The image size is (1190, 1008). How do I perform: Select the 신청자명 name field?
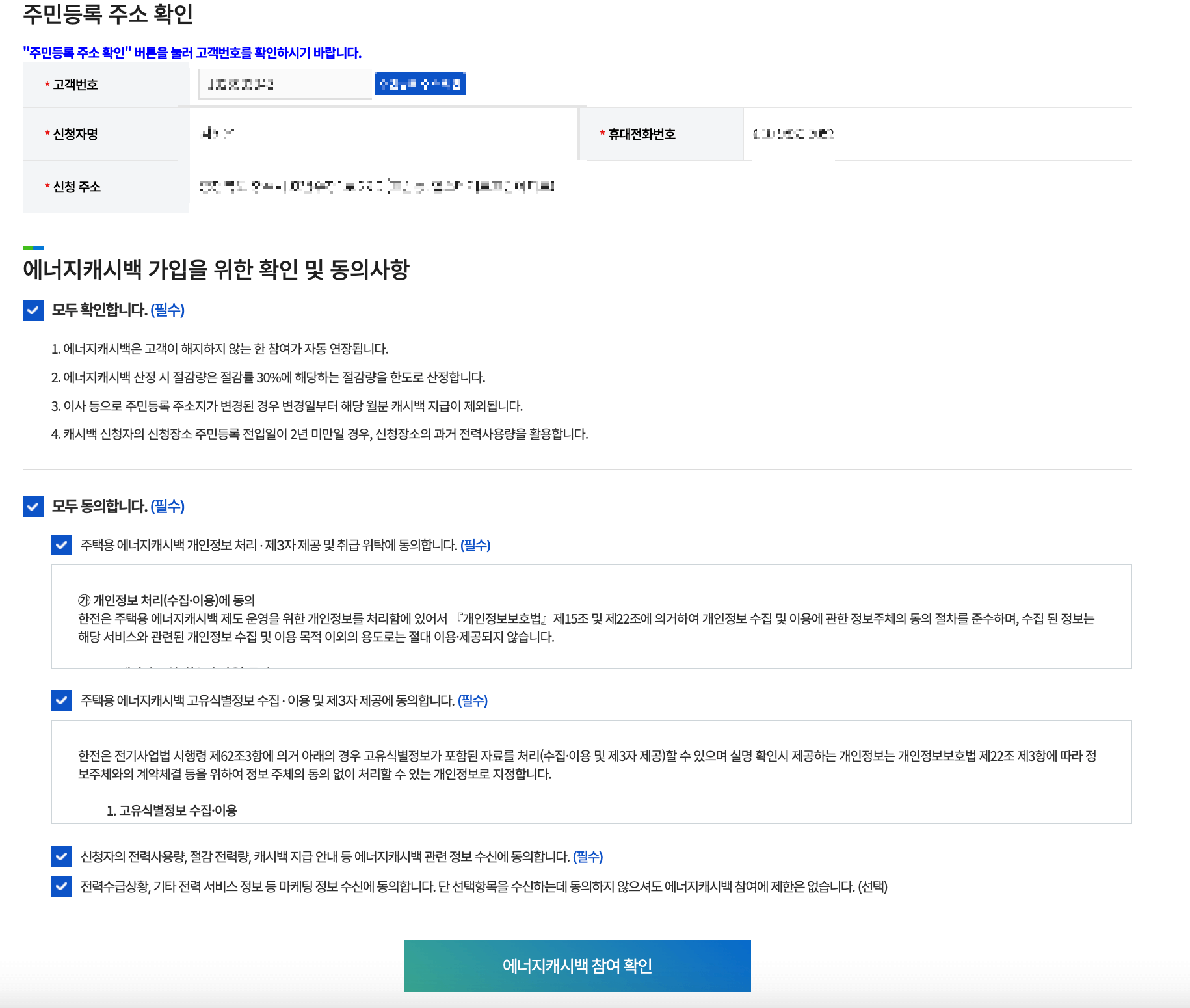click(384, 134)
